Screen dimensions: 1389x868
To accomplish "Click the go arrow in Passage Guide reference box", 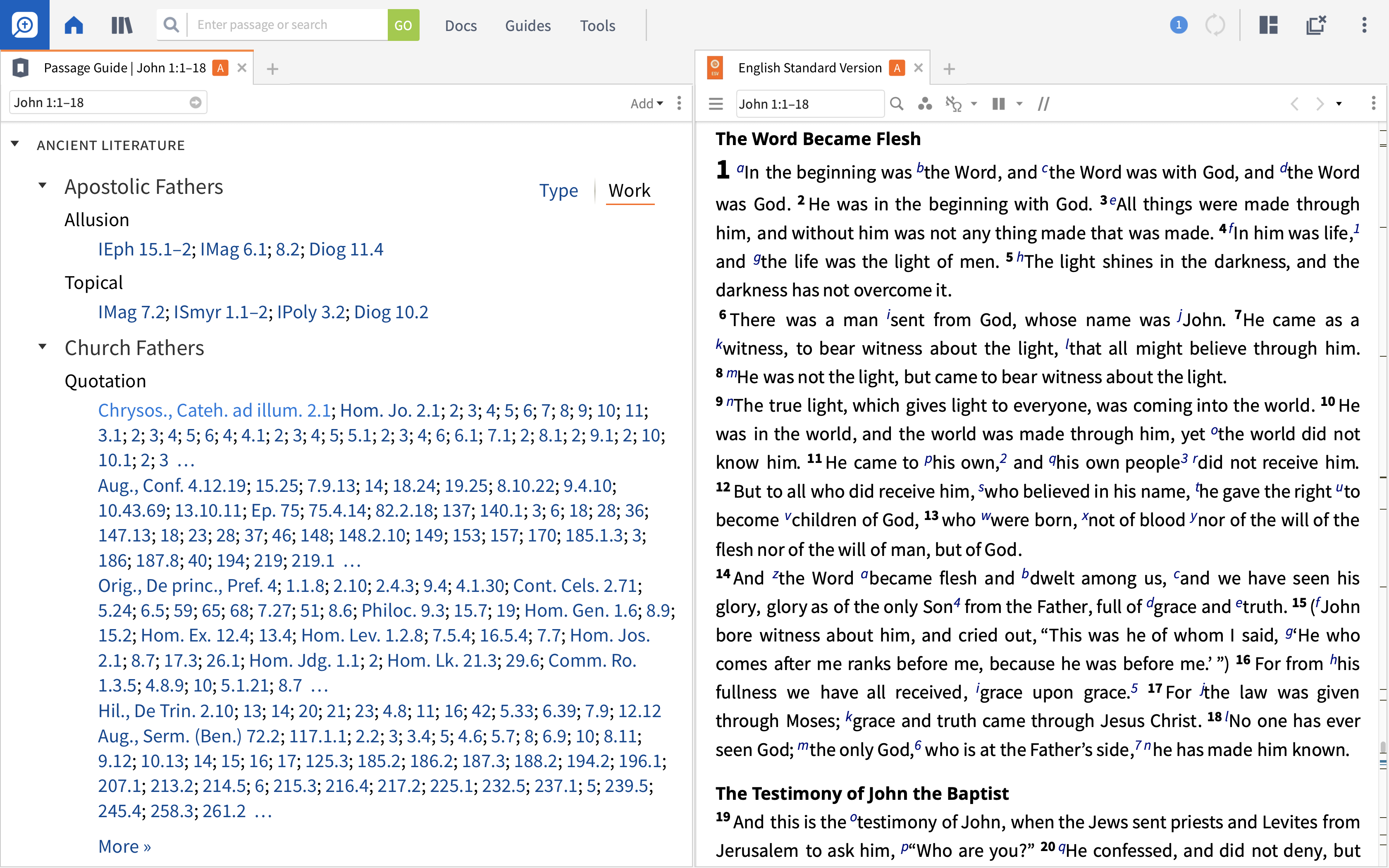I will (196, 102).
